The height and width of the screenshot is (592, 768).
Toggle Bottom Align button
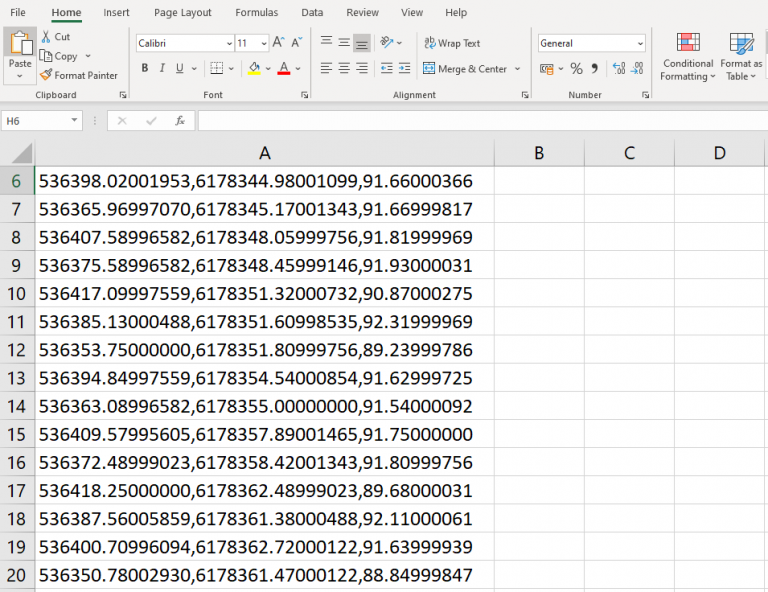click(362, 43)
